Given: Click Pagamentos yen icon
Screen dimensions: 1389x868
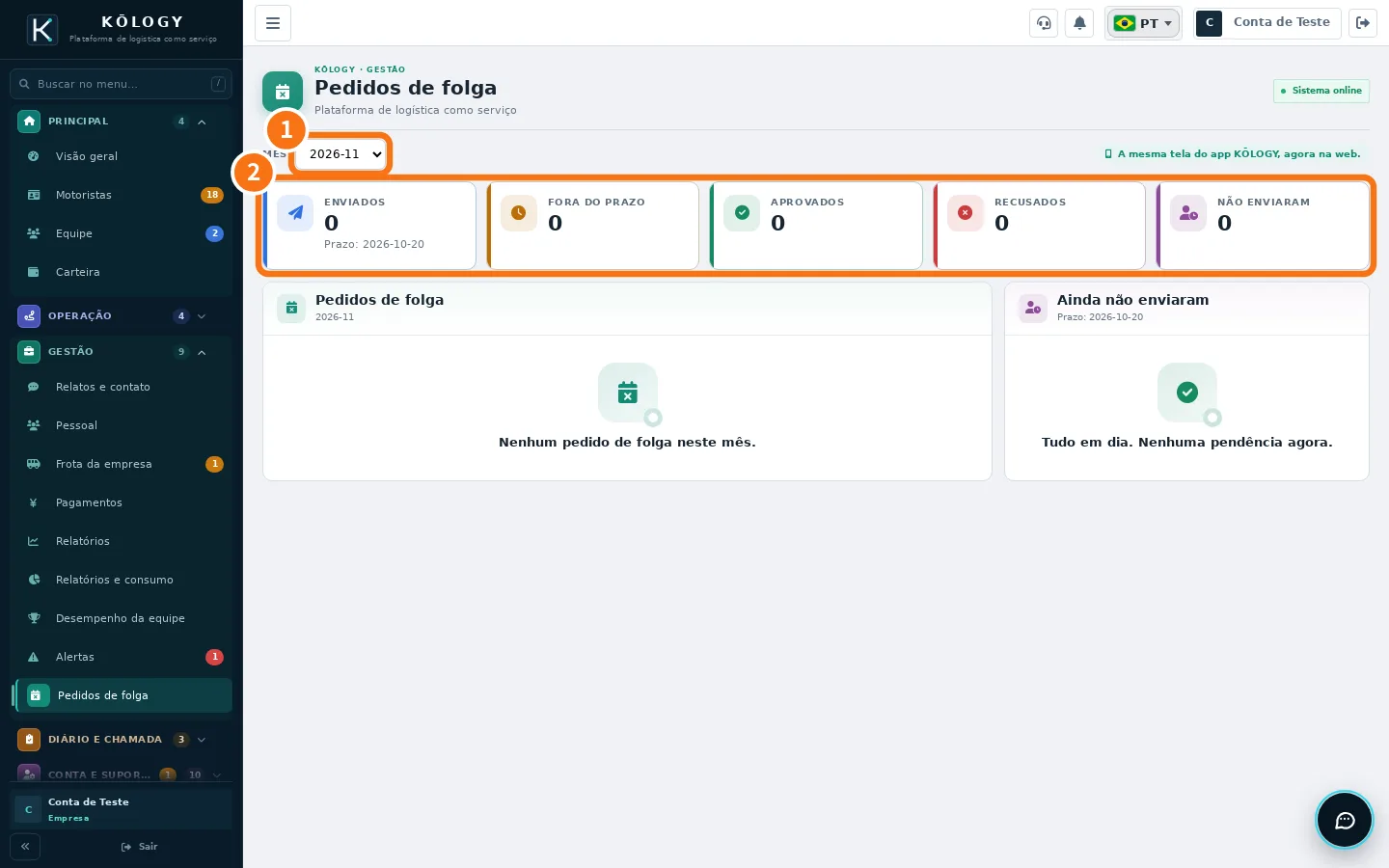Looking at the screenshot, I should click(x=34, y=502).
